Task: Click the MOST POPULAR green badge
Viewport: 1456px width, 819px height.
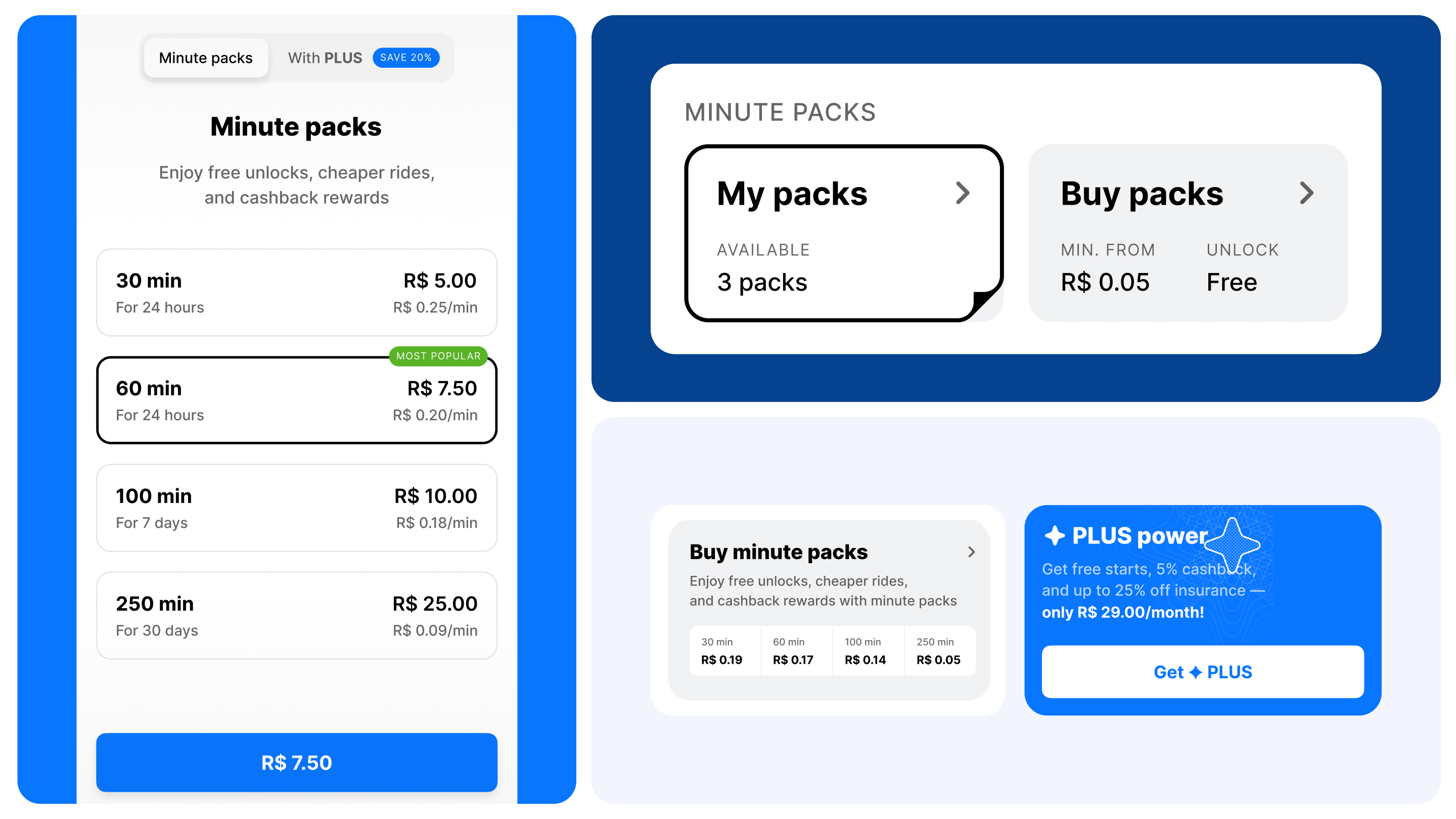Action: click(x=438, y=356)
